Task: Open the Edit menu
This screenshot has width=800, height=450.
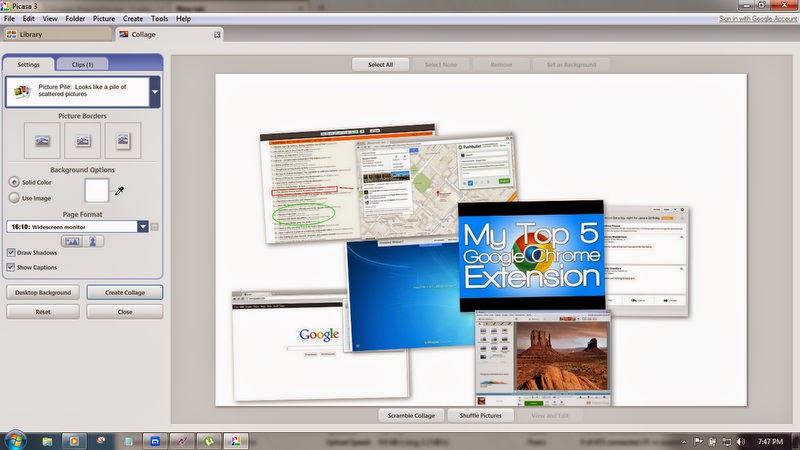Action: [x=29, y=19]
